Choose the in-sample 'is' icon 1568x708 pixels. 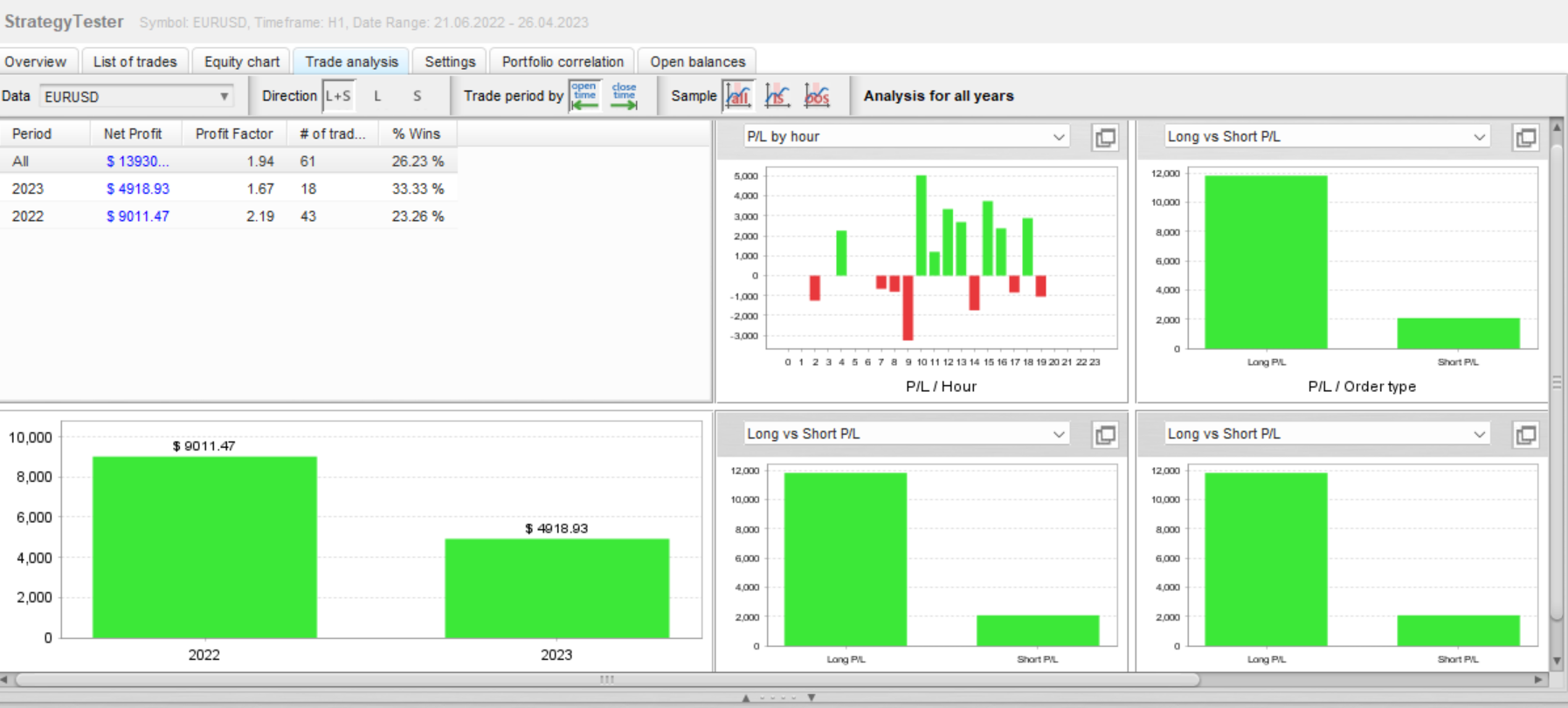click(777, 96)
